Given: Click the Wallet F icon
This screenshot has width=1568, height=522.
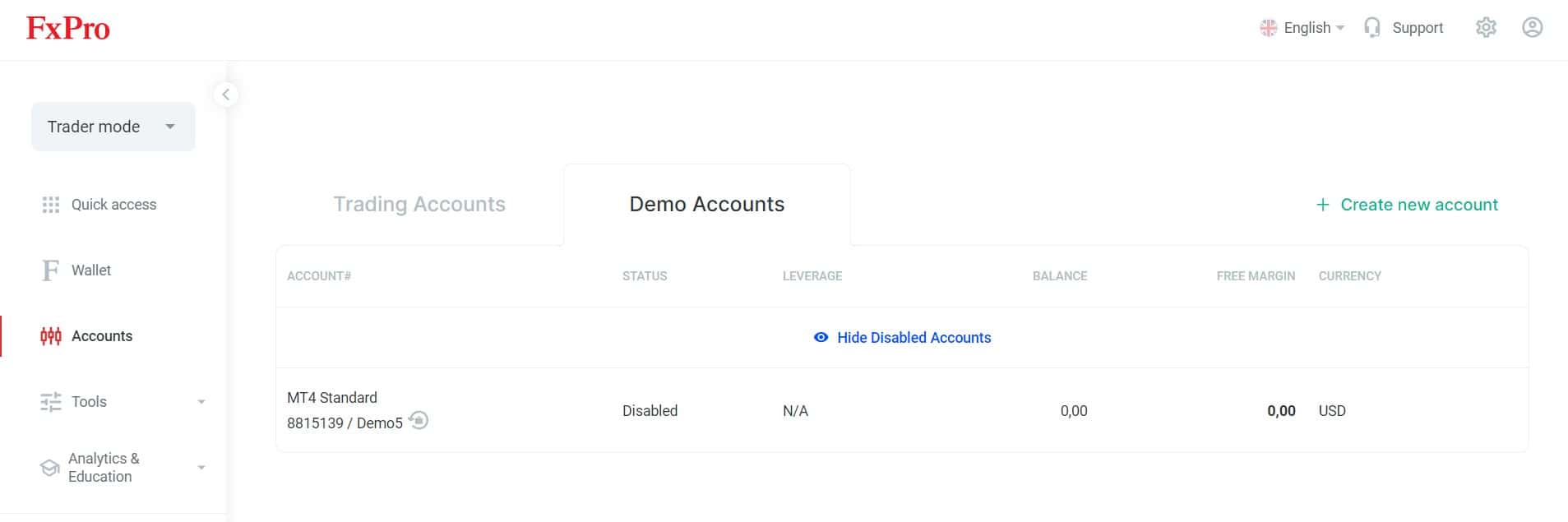Looking at the screenshot, I should 50,270.
